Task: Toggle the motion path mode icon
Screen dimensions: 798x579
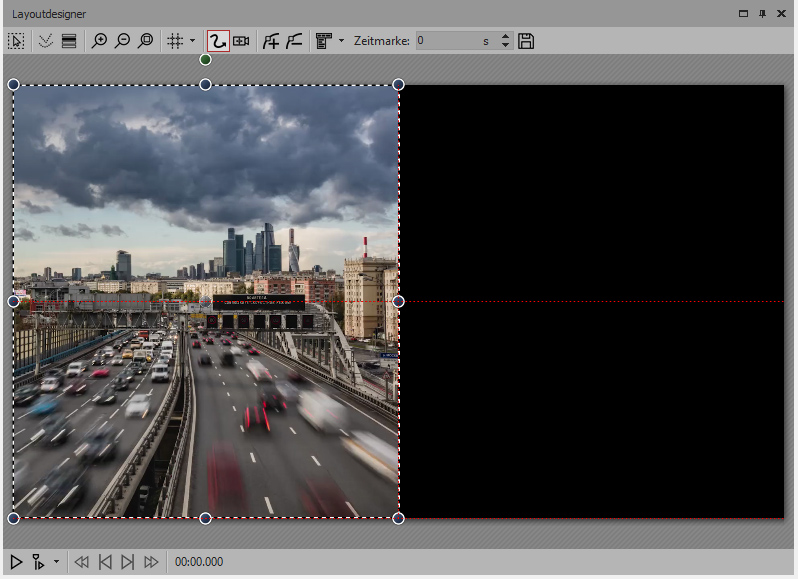Action: (217, 41)
